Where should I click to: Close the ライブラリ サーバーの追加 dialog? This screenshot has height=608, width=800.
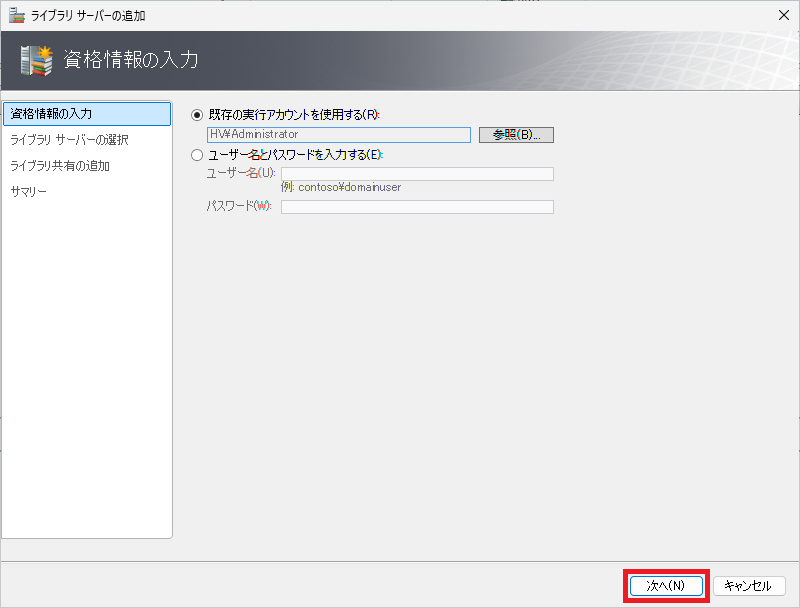784,15
